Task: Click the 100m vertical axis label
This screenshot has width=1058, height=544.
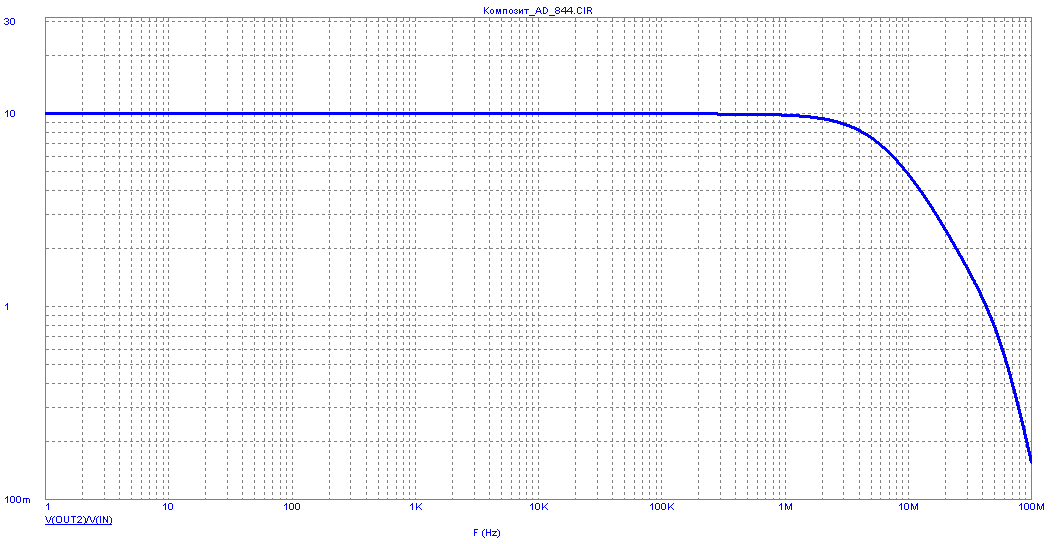Action: [x=18, y=500]
